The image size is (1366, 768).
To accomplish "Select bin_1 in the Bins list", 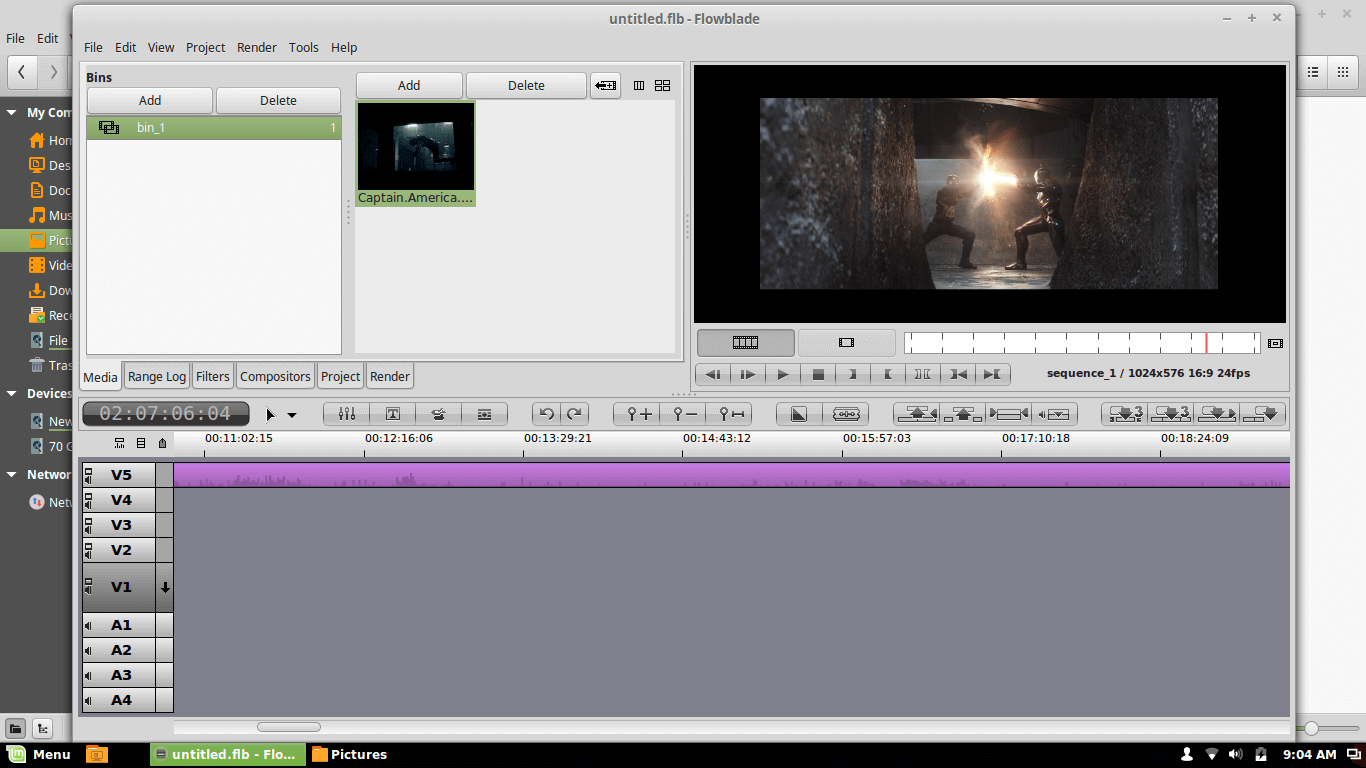I will point(214,128).
